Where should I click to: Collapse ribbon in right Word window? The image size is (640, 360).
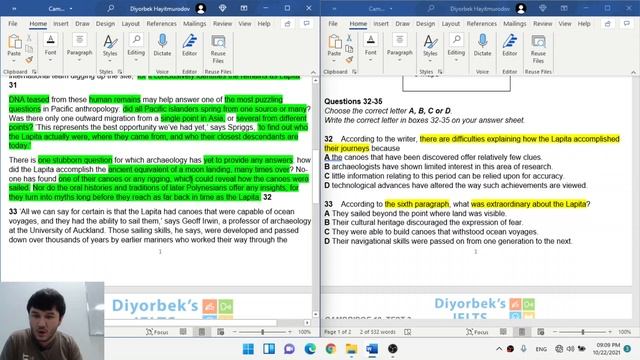633,72
